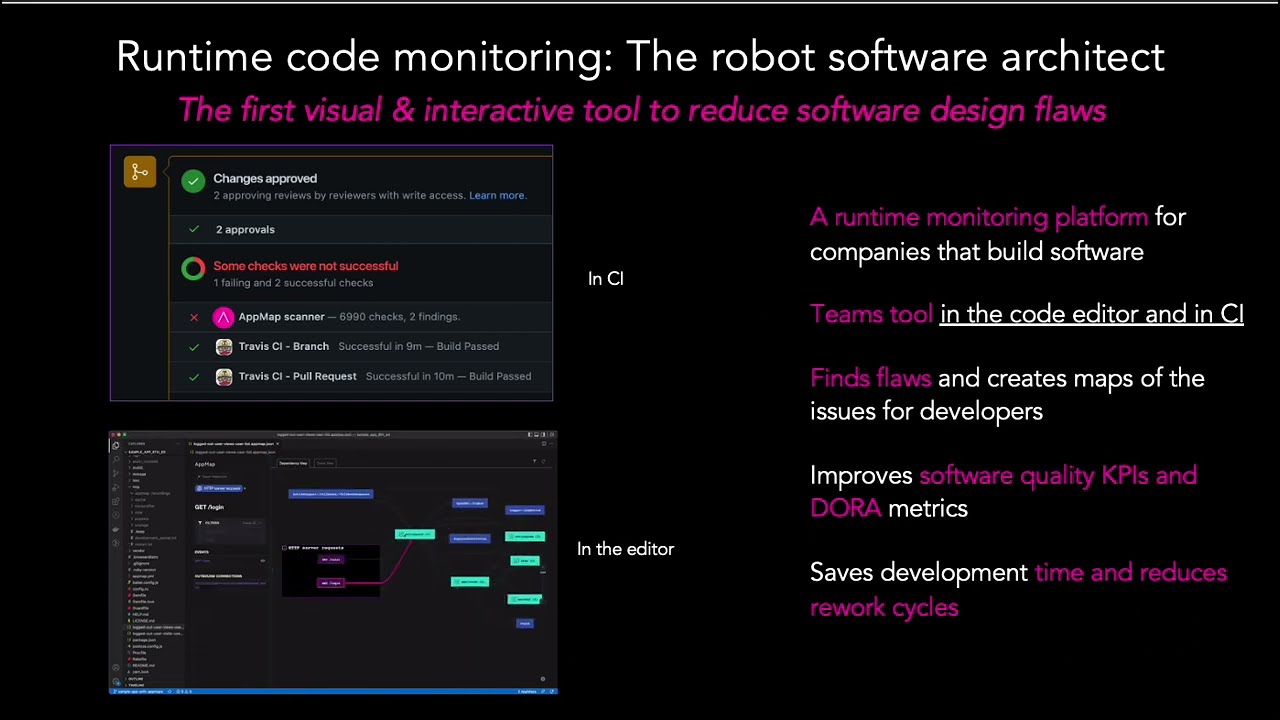Open Procfile in the editor file tree
This screenshot has height=720, width=1280.
point(139,653)
